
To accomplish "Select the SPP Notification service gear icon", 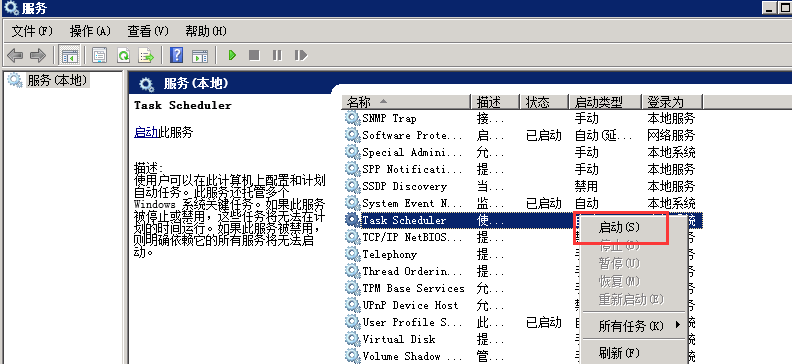I will pyautogui.click(x=352, y=169).
